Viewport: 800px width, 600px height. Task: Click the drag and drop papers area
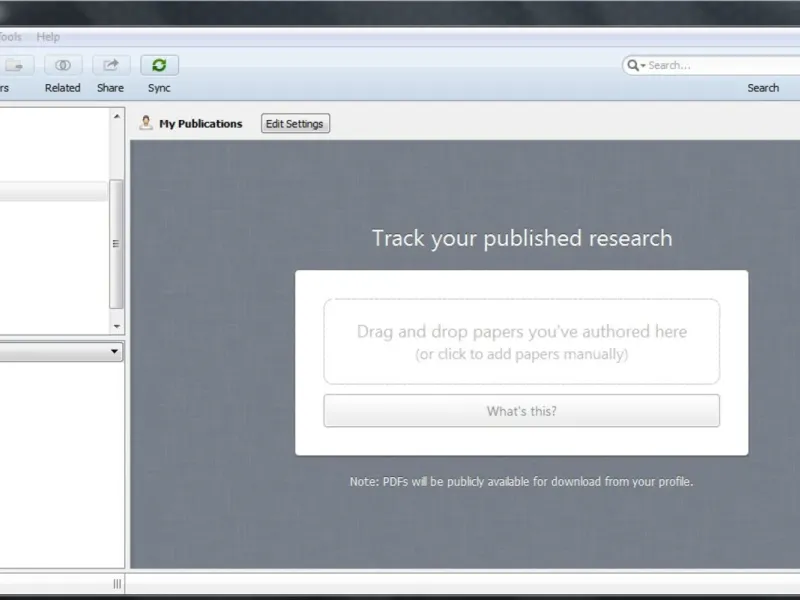point(521,341)
